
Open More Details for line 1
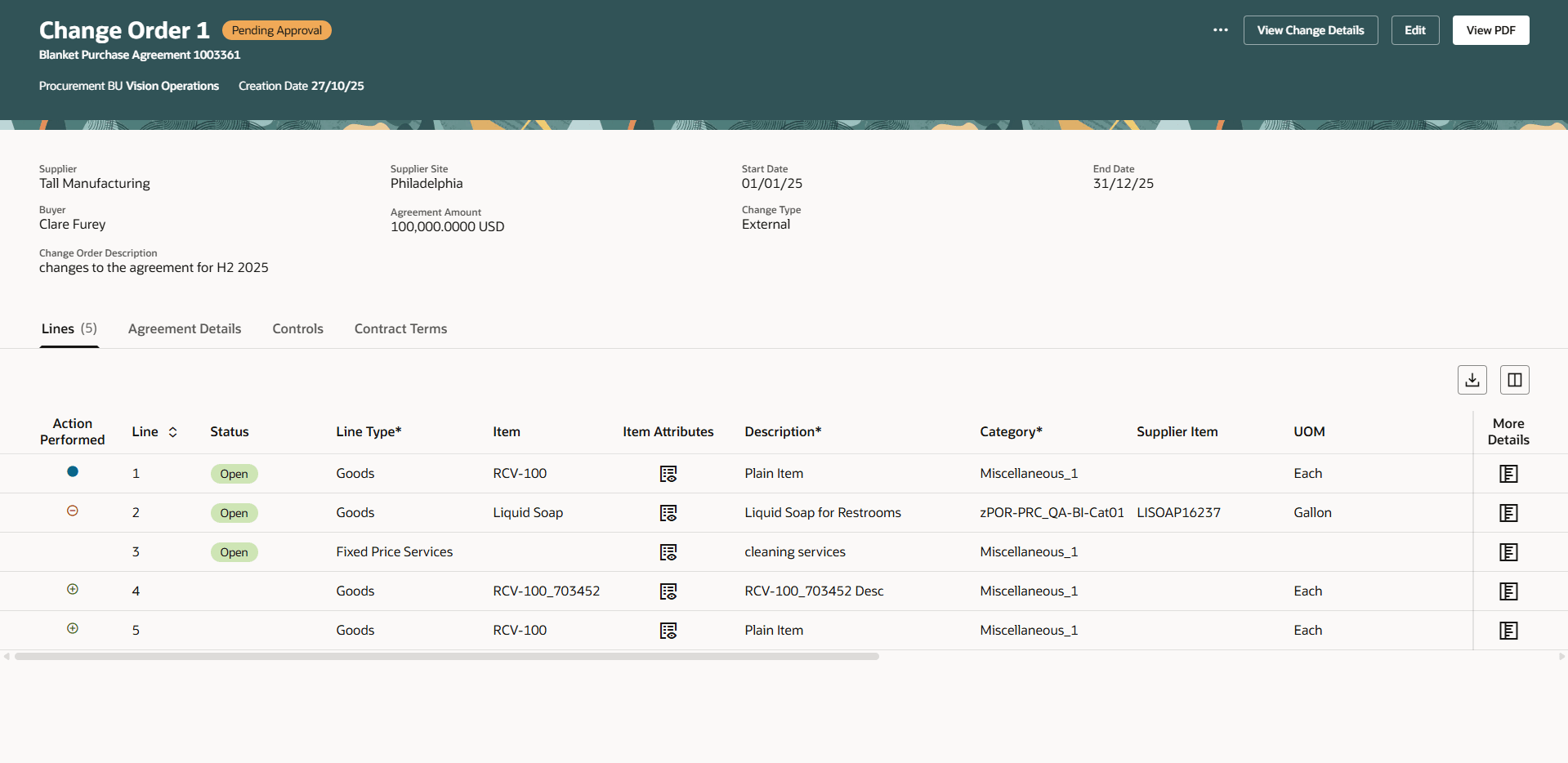point(1508,474)
